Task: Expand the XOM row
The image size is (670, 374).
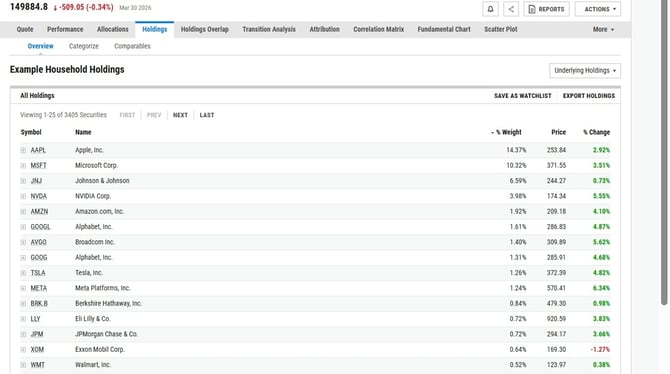Action: [x=23, y=350]
